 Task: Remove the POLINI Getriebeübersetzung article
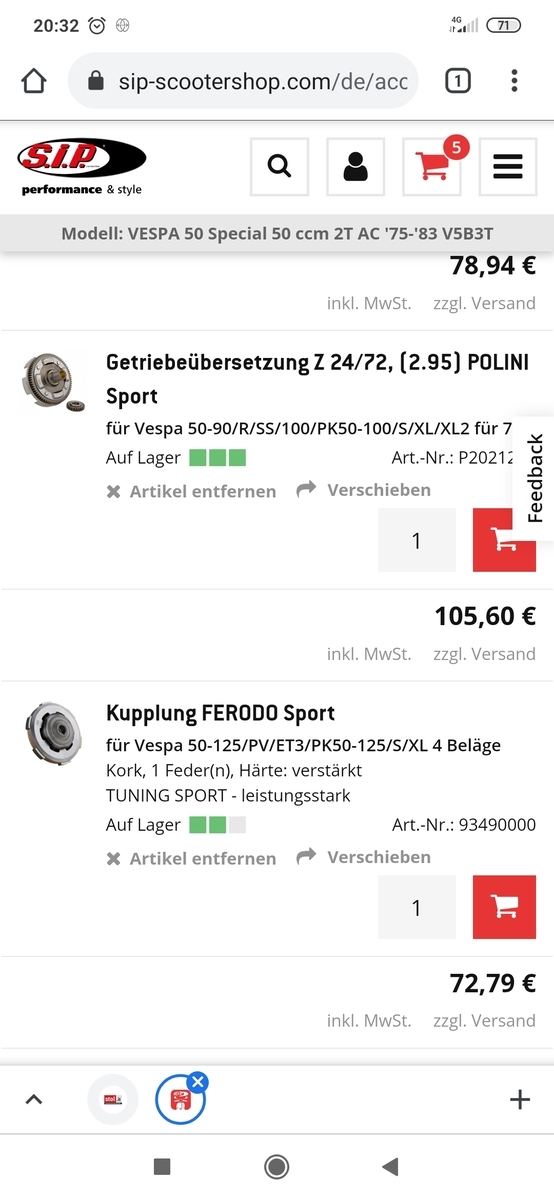[191, 491]
